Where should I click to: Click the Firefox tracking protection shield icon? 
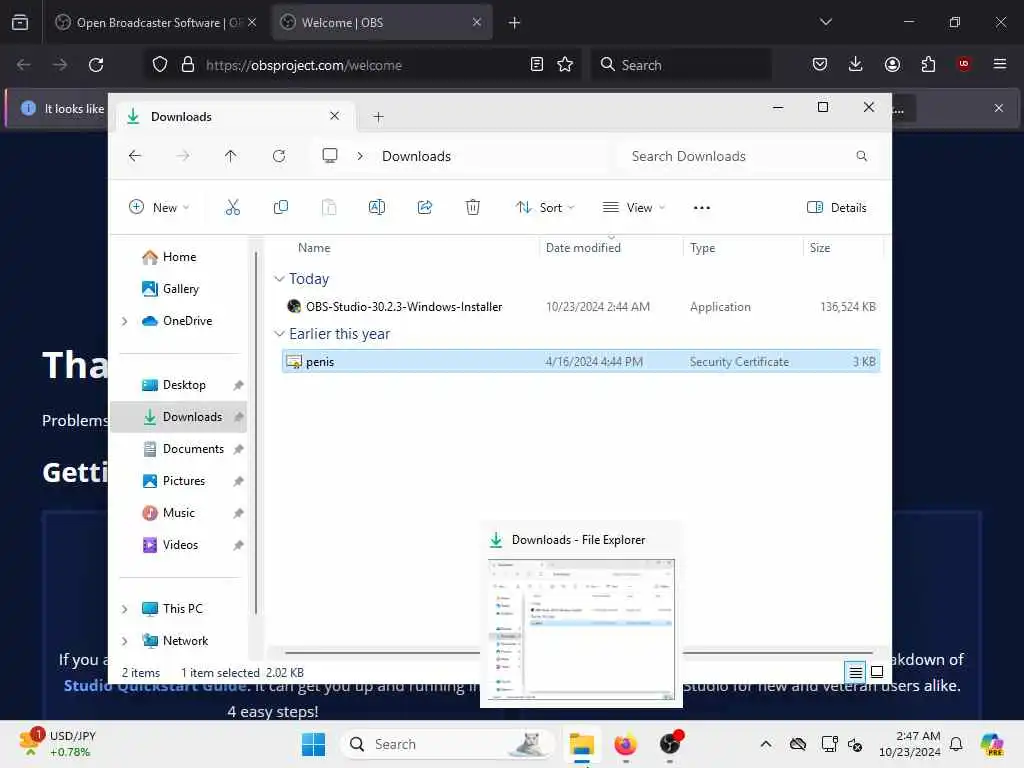(x=160, y=65)
